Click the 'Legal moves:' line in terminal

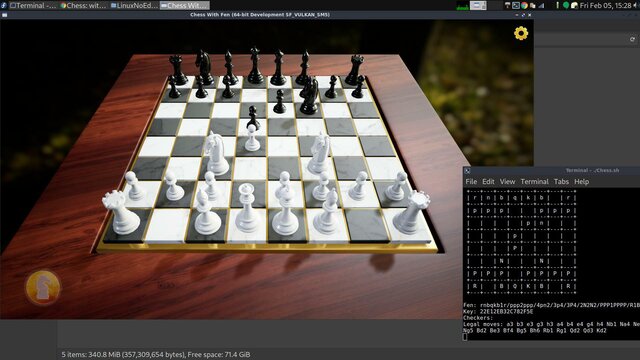pos(551,324)
